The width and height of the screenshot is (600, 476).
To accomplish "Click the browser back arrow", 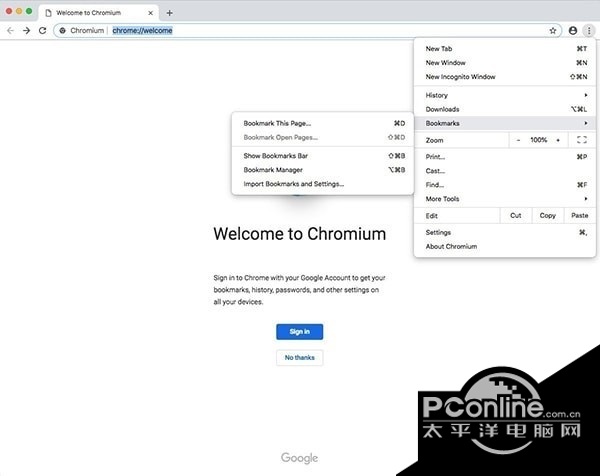I will pos(10,31).
